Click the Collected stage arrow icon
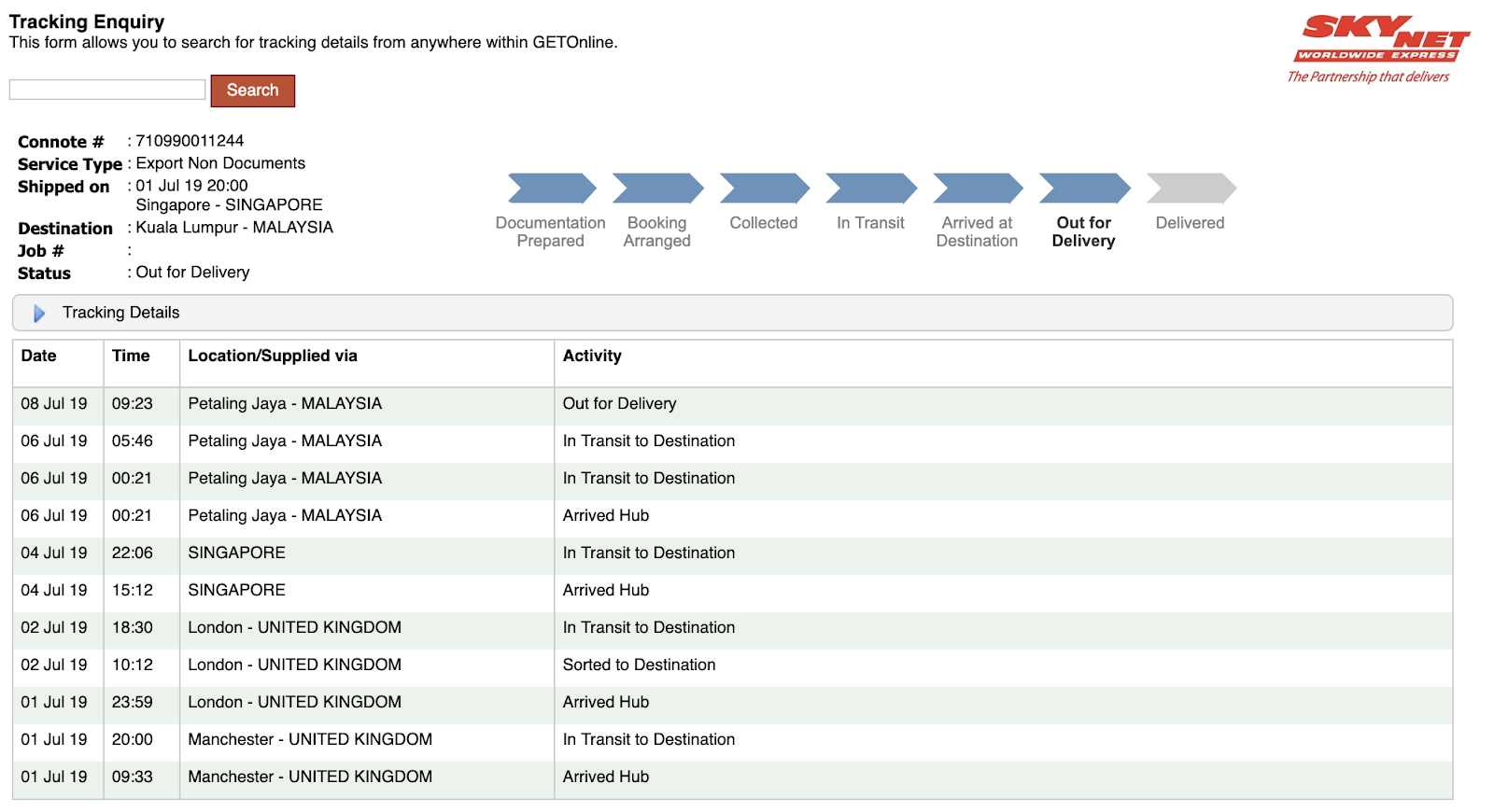 (764, 189)
